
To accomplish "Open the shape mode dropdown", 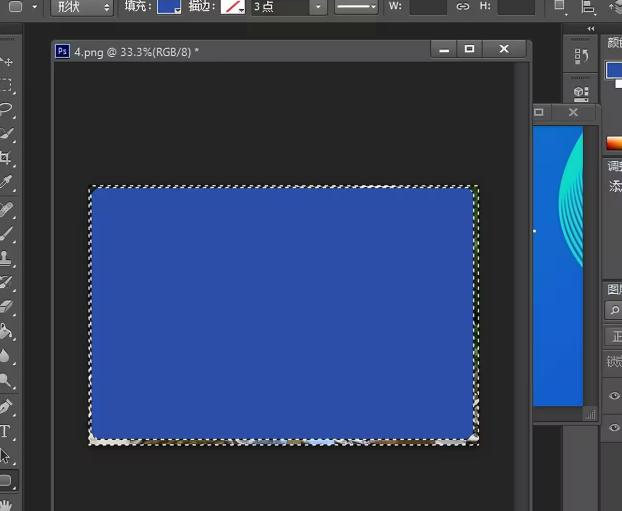I will [81, 7].
